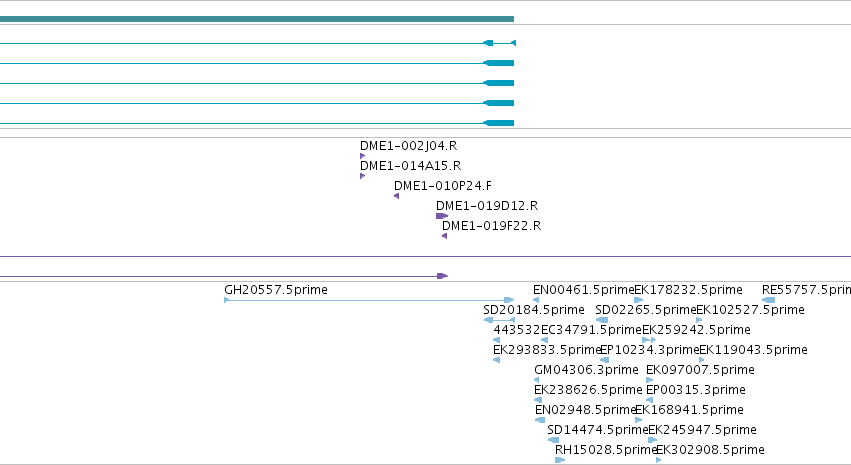851x465 pixels.
Task: Click the EK238626.5prime label
Action: click(588, 391)
